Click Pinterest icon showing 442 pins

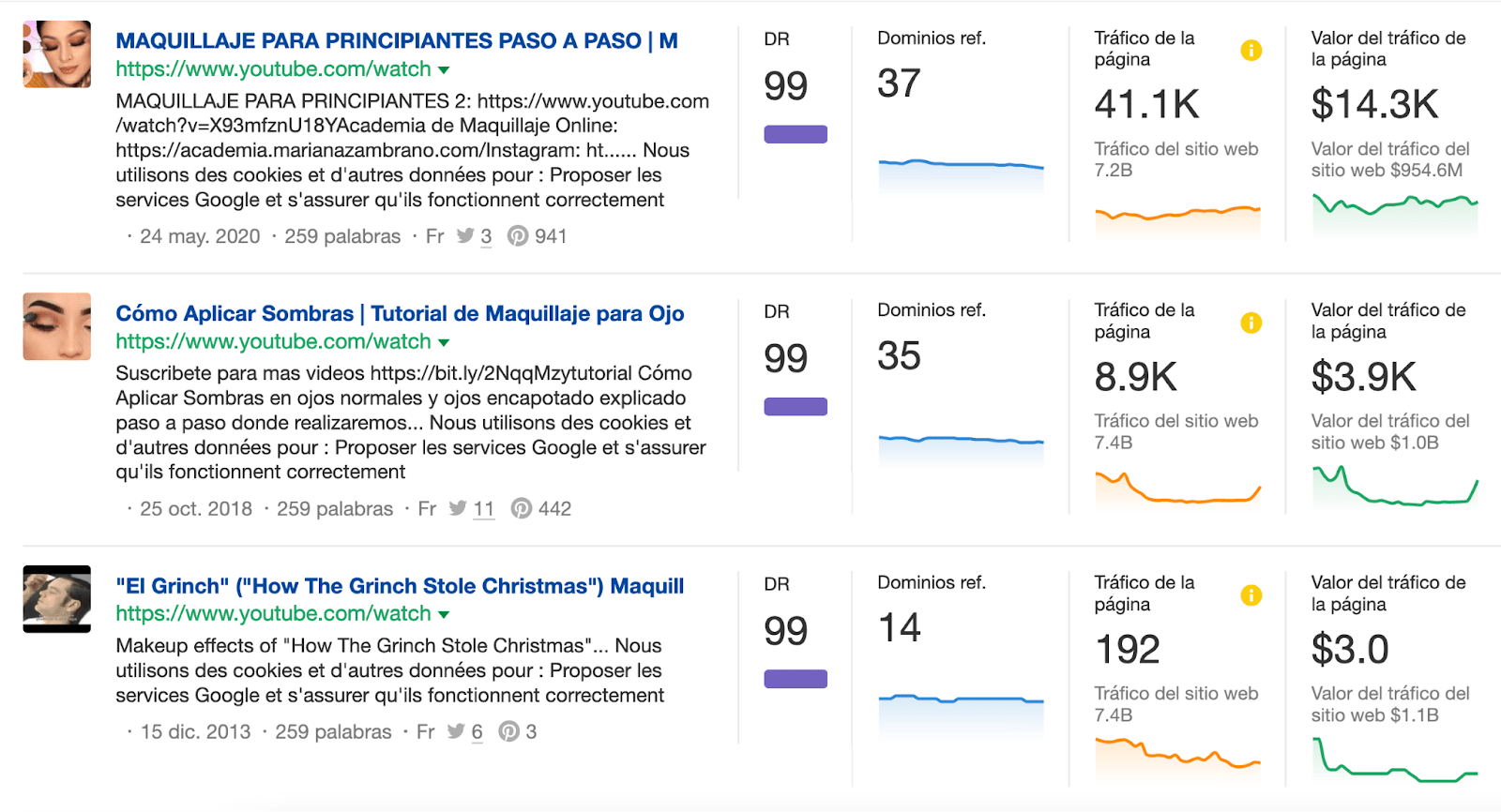click(522, 508)
